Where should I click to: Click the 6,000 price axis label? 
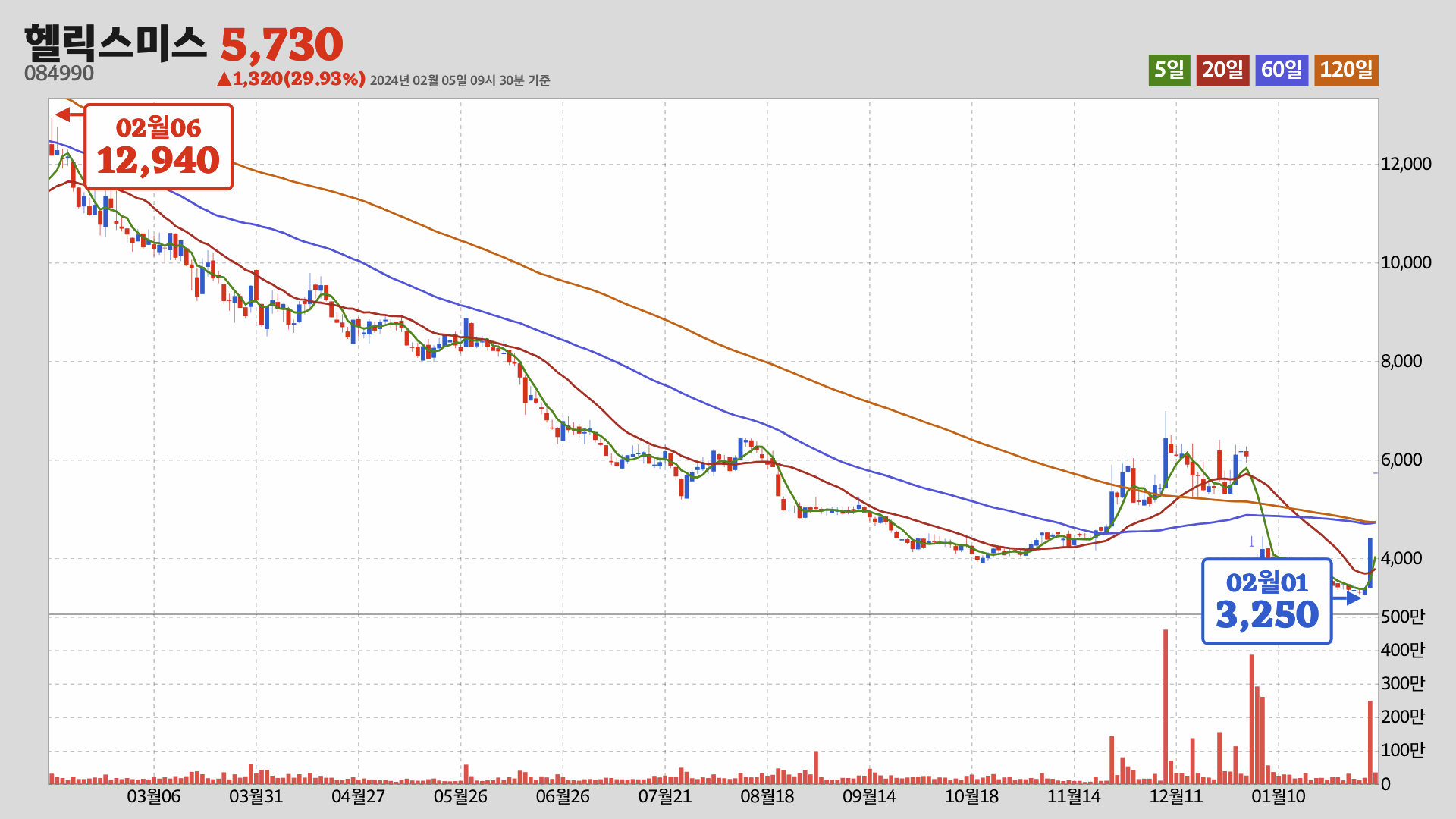pos(1401,460)
